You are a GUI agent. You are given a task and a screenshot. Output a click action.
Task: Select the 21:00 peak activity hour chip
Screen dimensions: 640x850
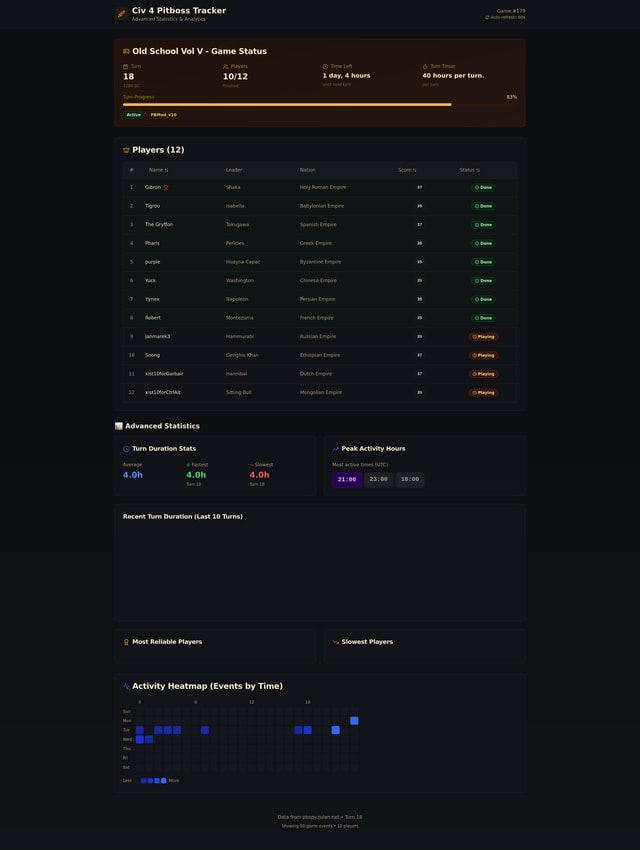(347, 479)
